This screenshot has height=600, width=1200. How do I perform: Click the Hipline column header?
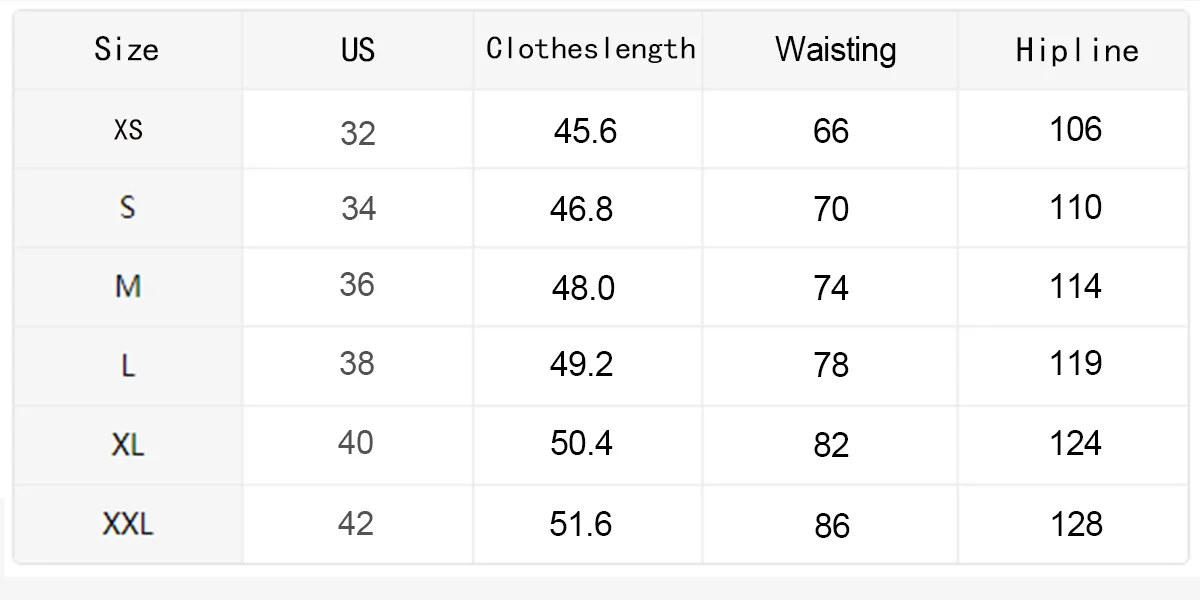[x=1077, y=50]
